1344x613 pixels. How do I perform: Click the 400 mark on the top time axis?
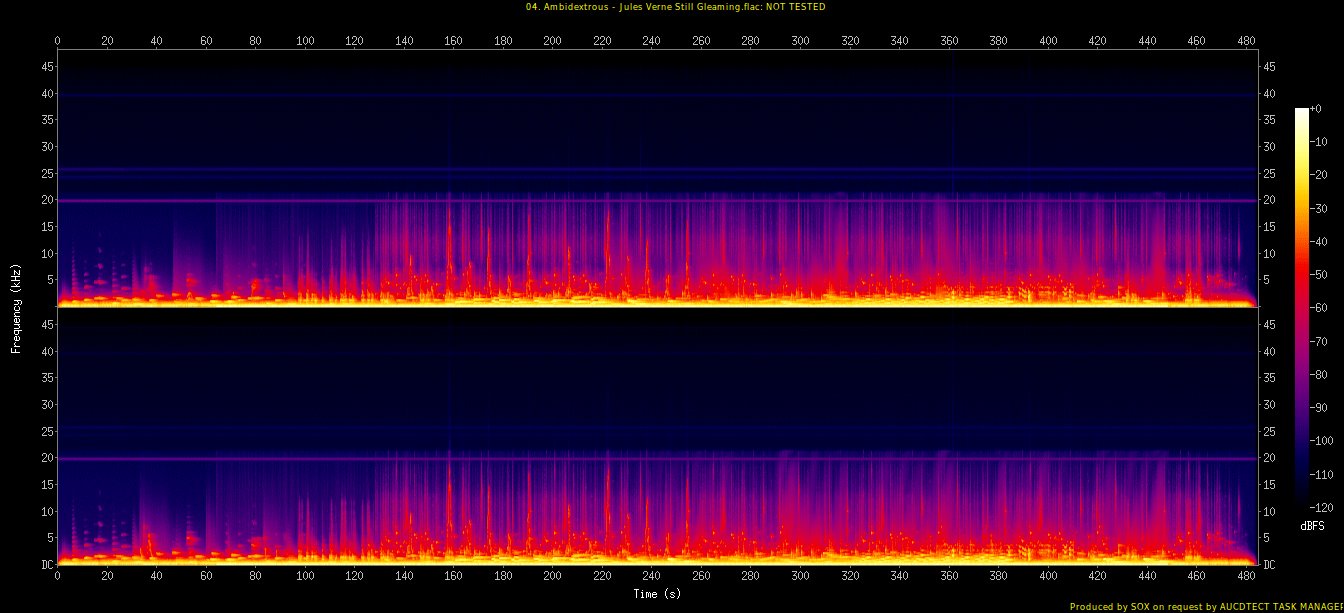(1048, 41)
